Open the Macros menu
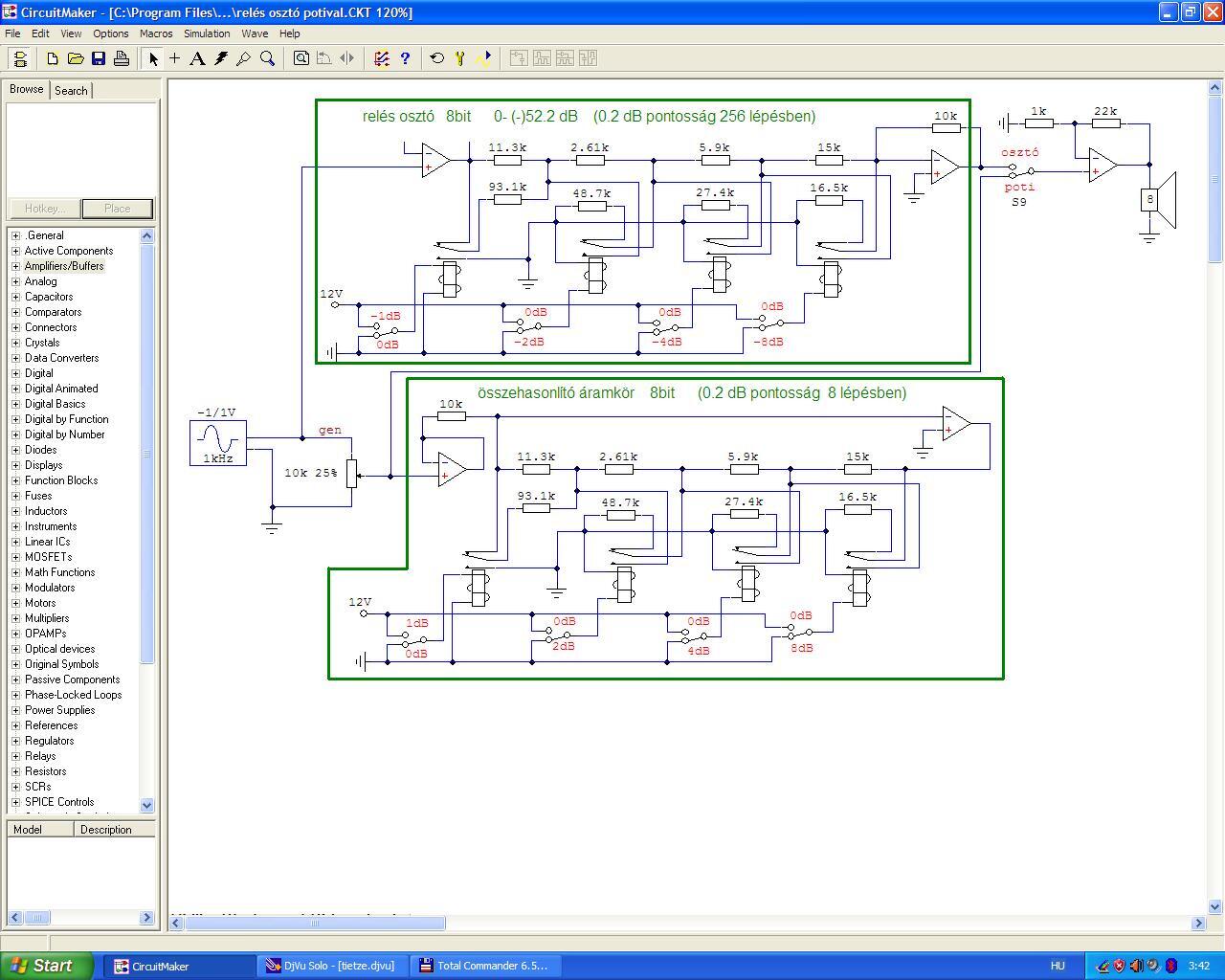Viewport: 1225px width, 980px height. tap(156, 33)
